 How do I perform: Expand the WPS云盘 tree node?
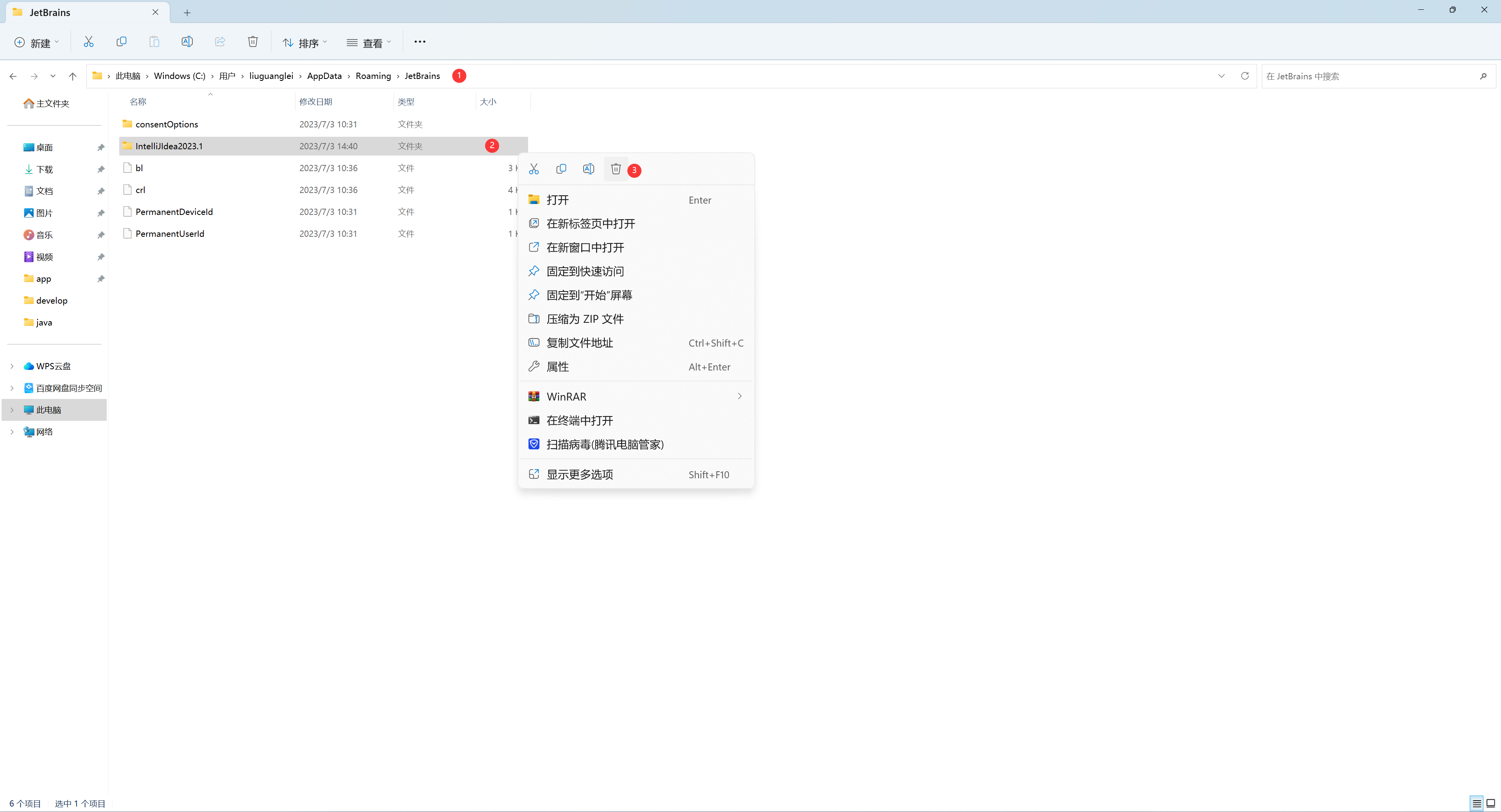(x=12, y=367)
